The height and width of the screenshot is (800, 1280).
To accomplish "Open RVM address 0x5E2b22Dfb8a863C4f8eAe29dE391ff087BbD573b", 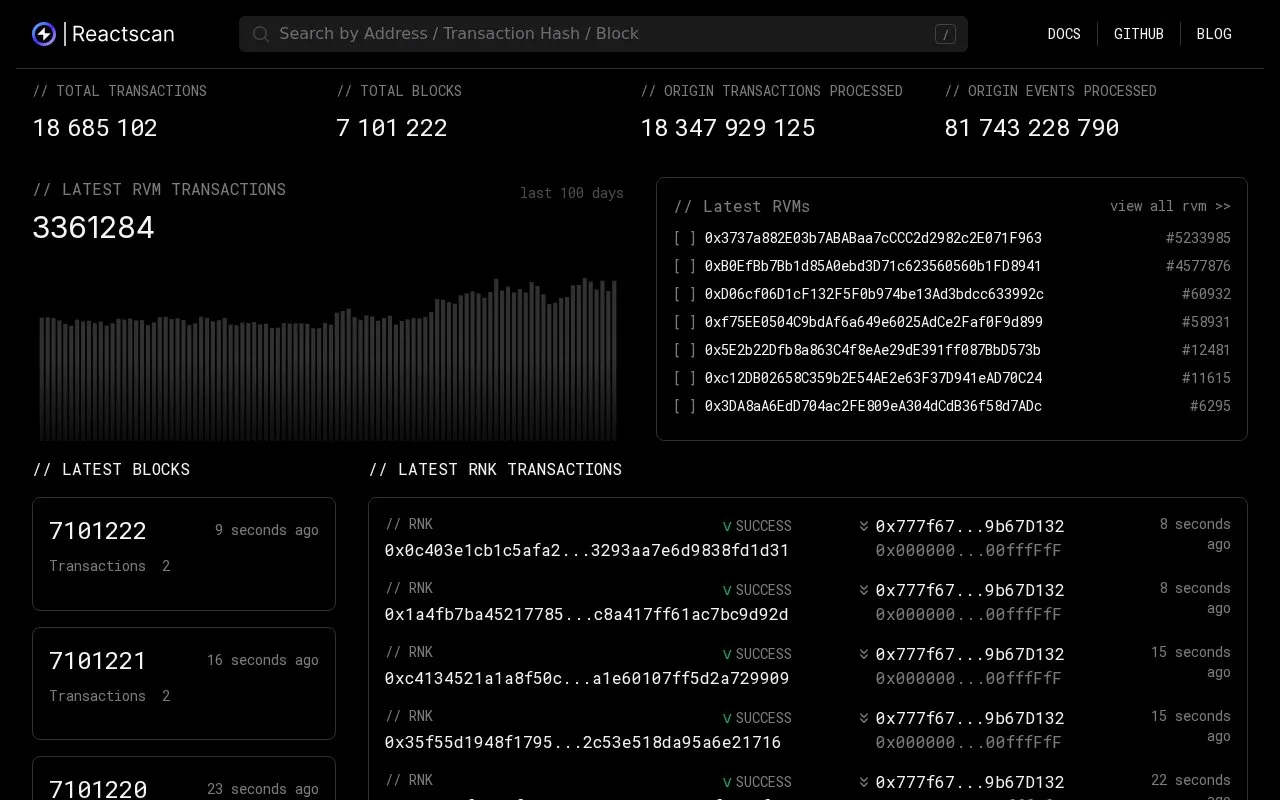I will tap(873, 350).
